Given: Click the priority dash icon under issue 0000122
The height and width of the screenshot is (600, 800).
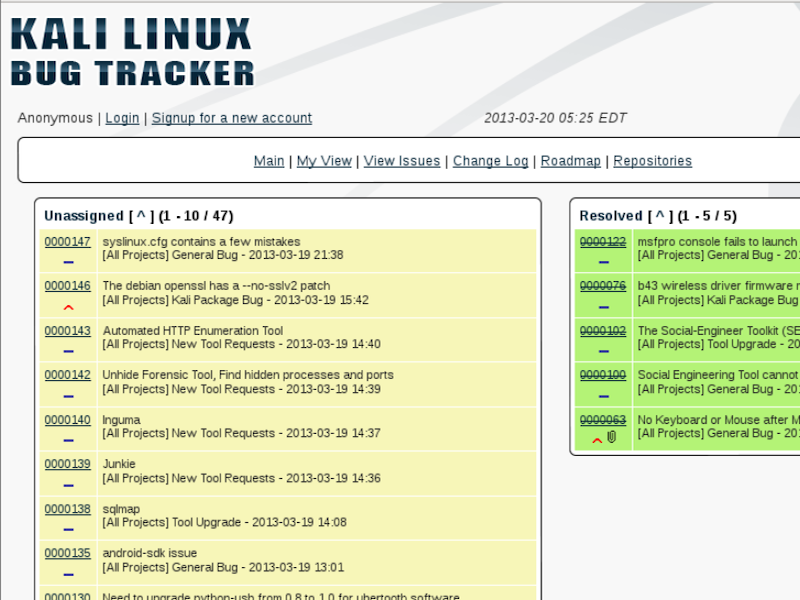Looking at the screenshot, I should 603,262.
